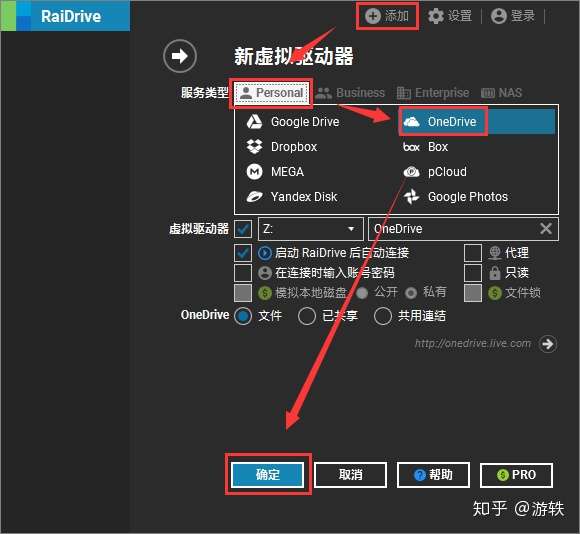
Task: Switch to the Business service type tab
Action: pos(350,93)
